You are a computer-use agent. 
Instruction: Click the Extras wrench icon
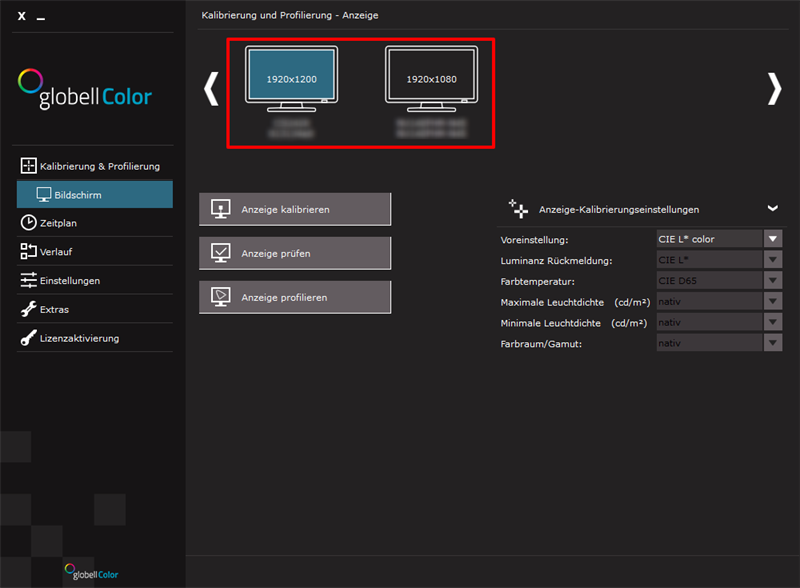coord(28,309)
